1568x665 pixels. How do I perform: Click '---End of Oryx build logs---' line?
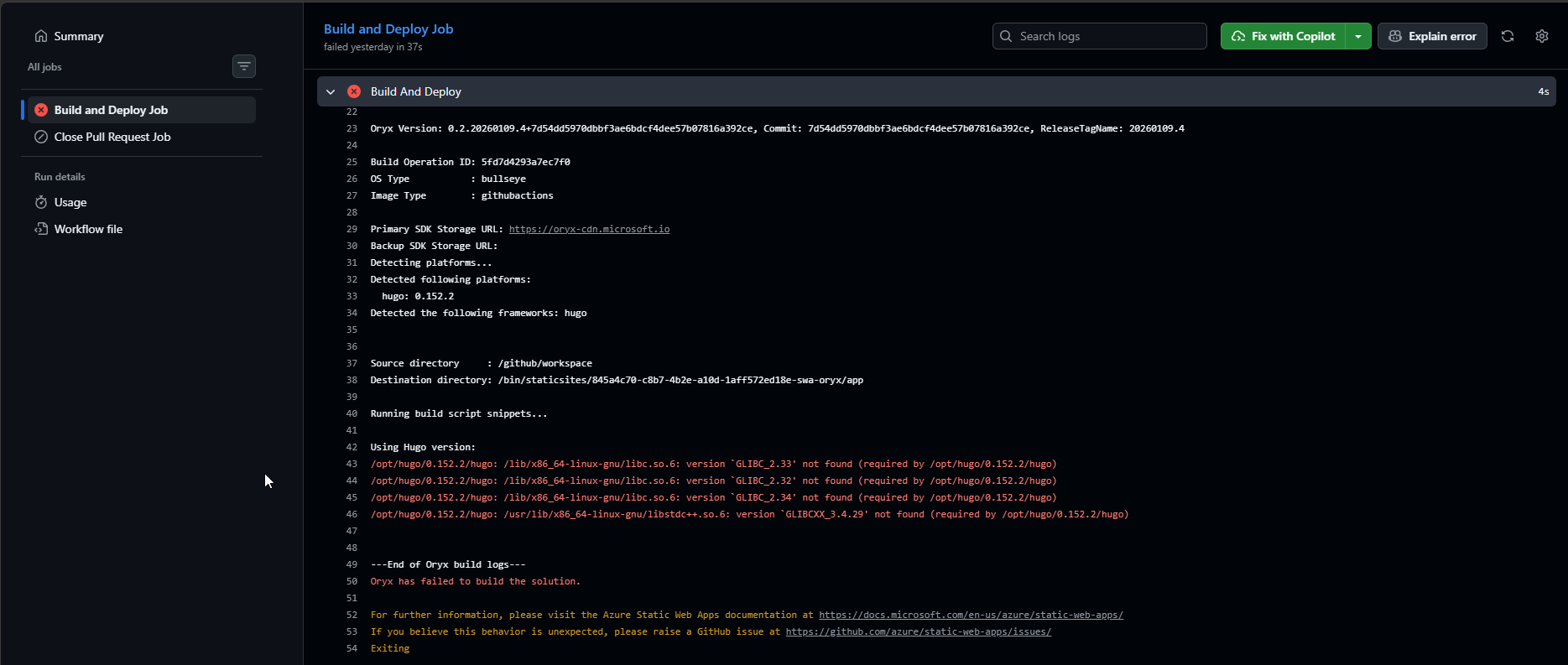[447, 564]
